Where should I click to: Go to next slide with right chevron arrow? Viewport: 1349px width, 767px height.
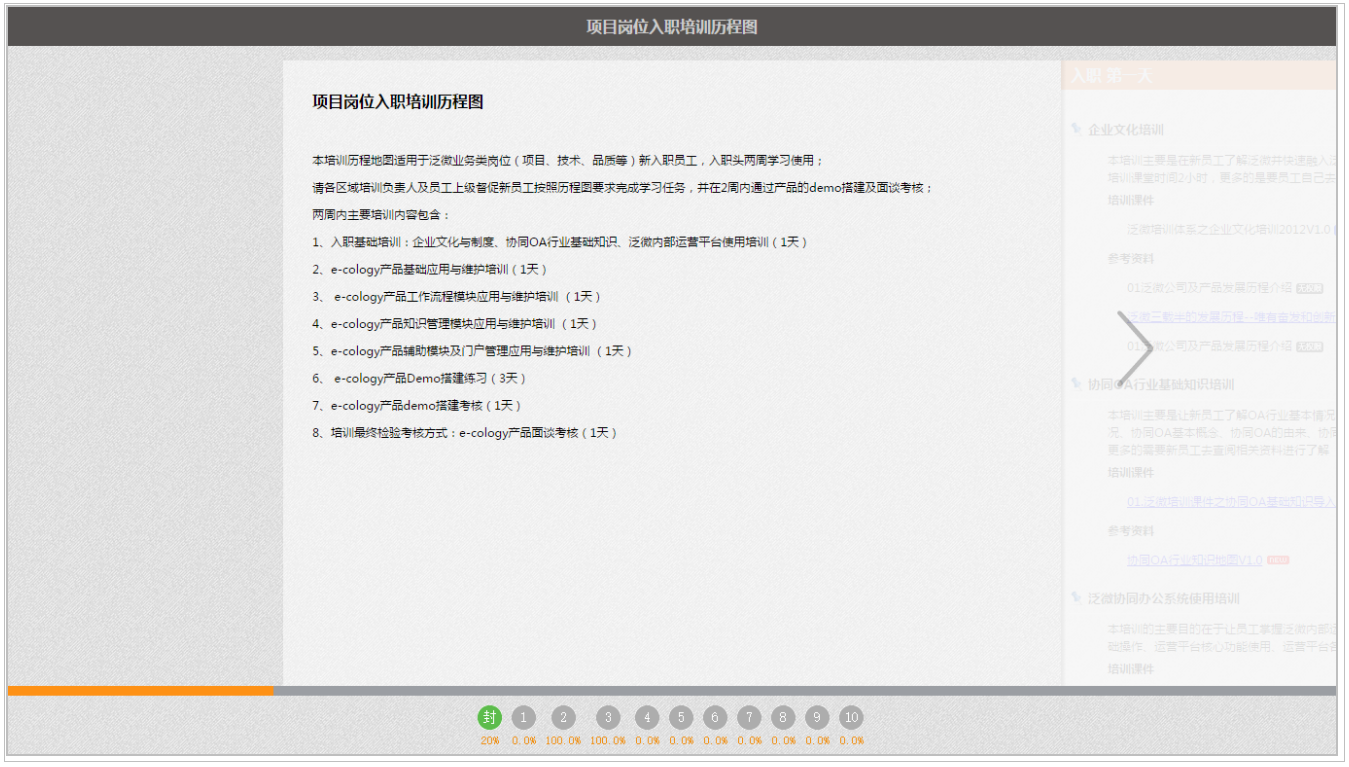pyautogui.click(x=1135, y=349)
